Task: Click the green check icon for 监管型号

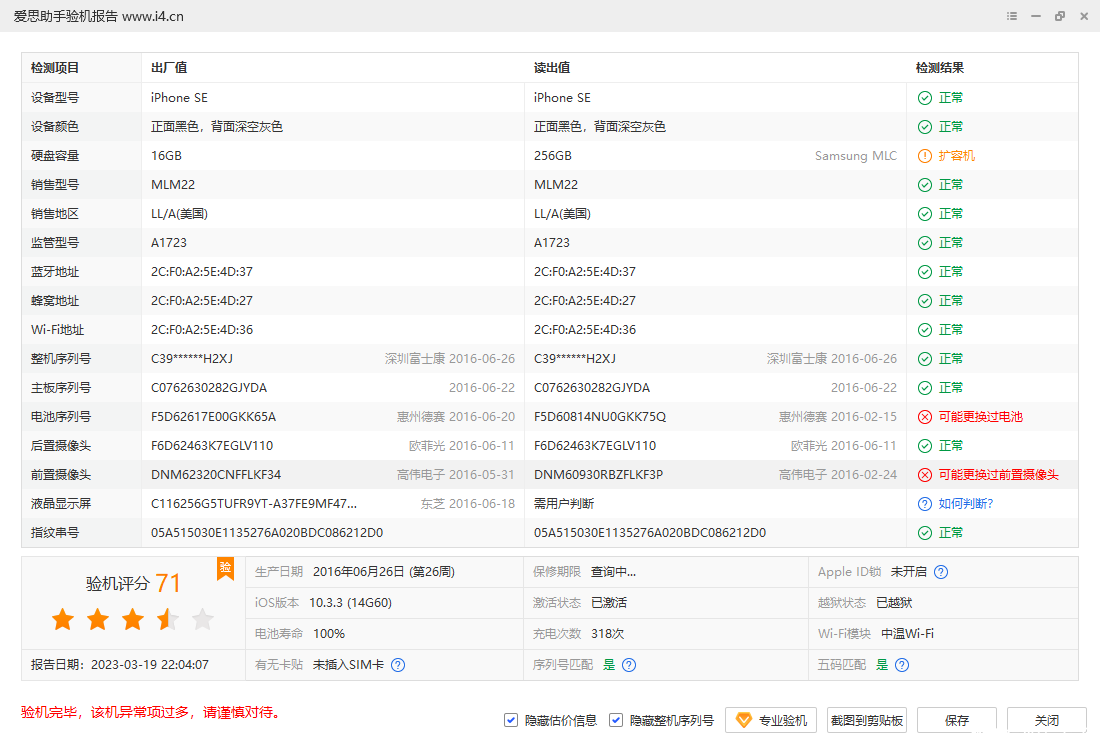Action: click(925, 243)
